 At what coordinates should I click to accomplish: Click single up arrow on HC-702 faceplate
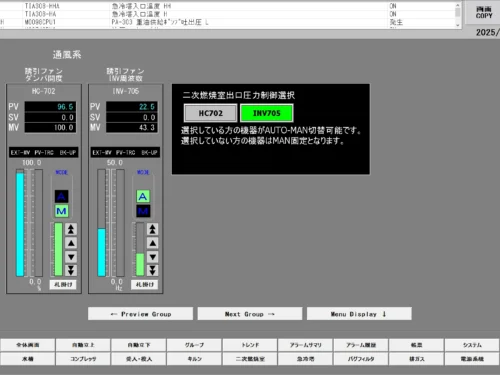pos(71,243)
